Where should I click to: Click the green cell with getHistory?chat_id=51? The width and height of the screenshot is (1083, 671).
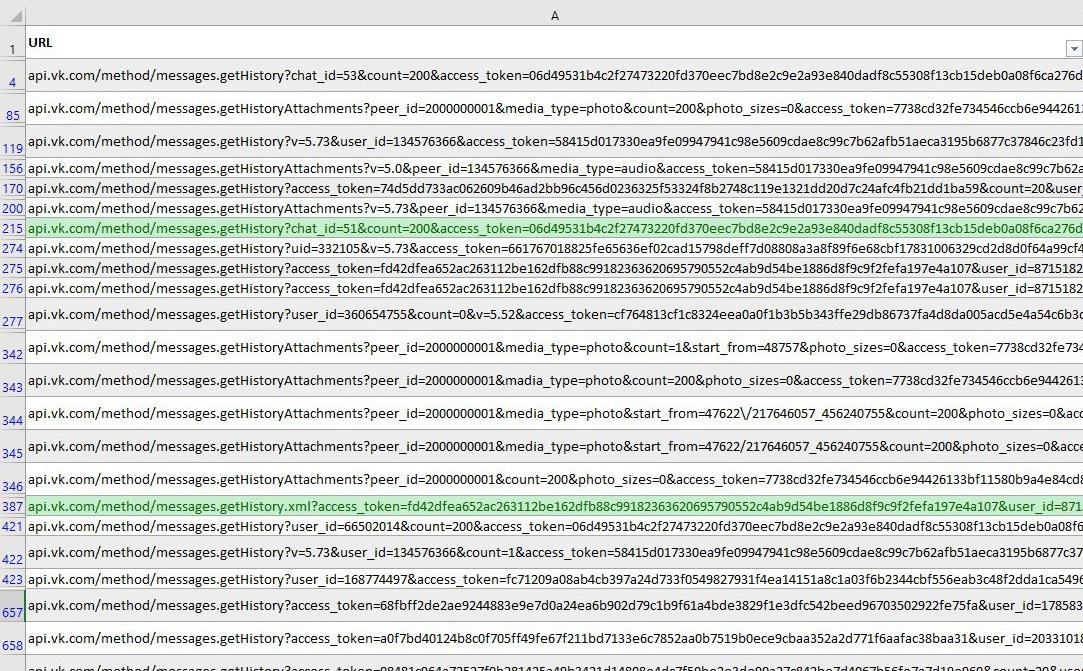(554, 228)
